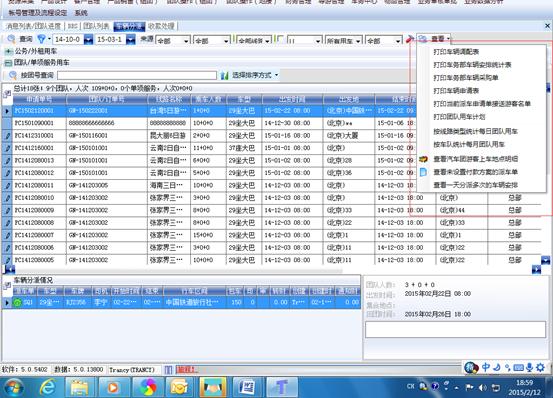Click inside the 按团号查询 input field
553x398 pixels.
137,75
